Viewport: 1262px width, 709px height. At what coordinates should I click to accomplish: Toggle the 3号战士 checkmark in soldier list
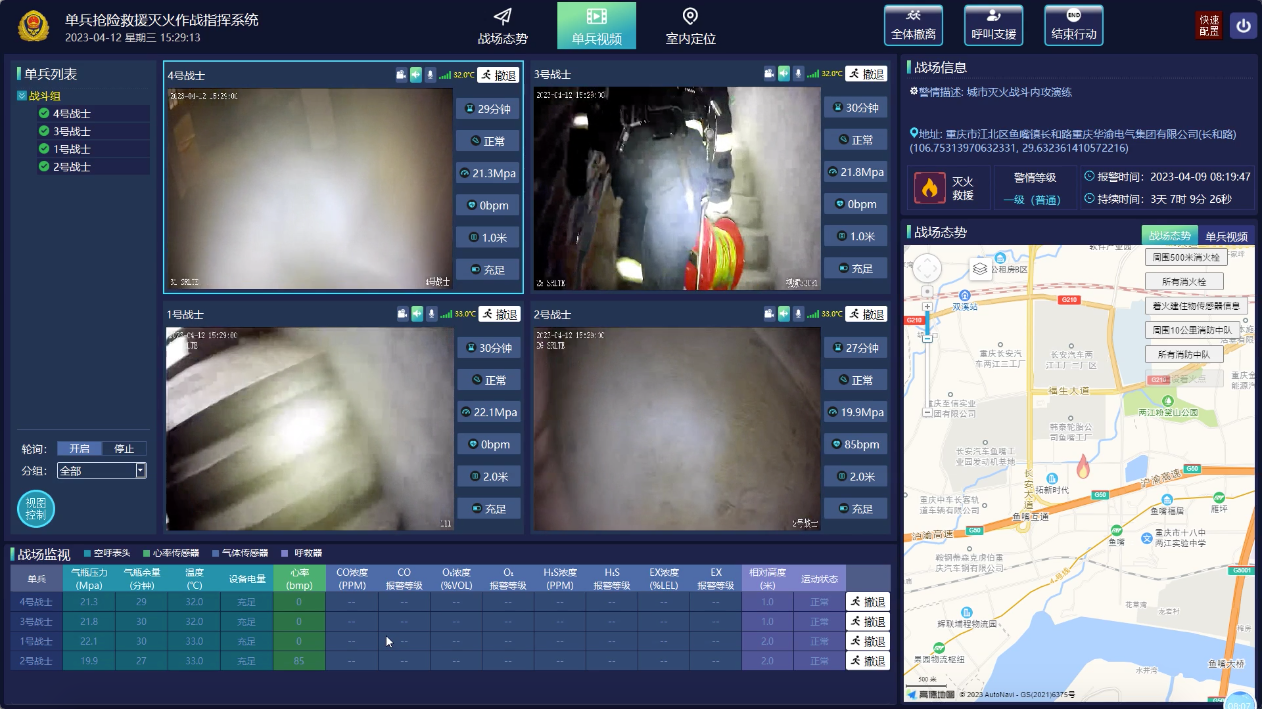(x=44, y=131)
